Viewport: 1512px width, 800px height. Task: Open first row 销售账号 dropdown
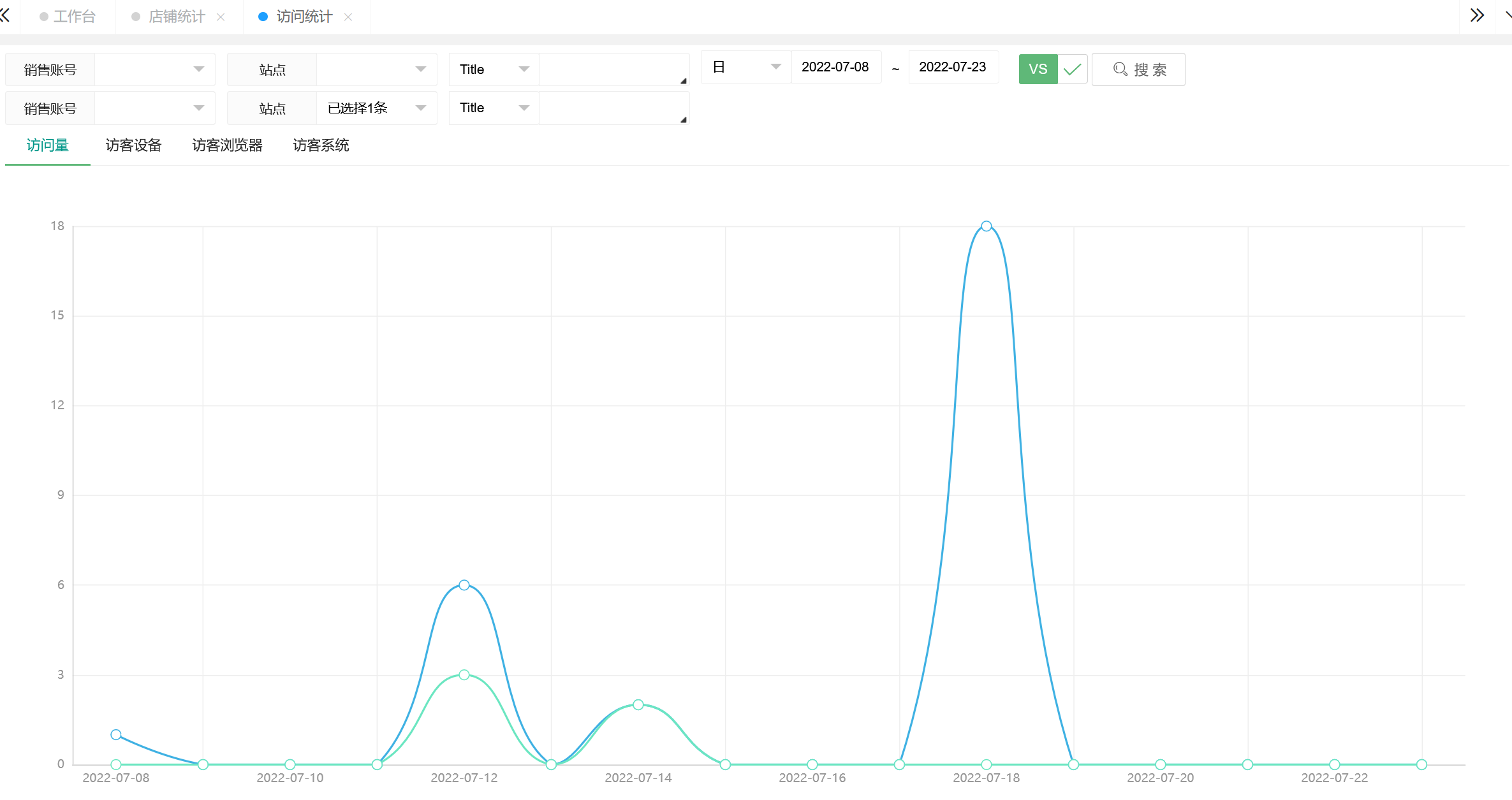point(155,69)
